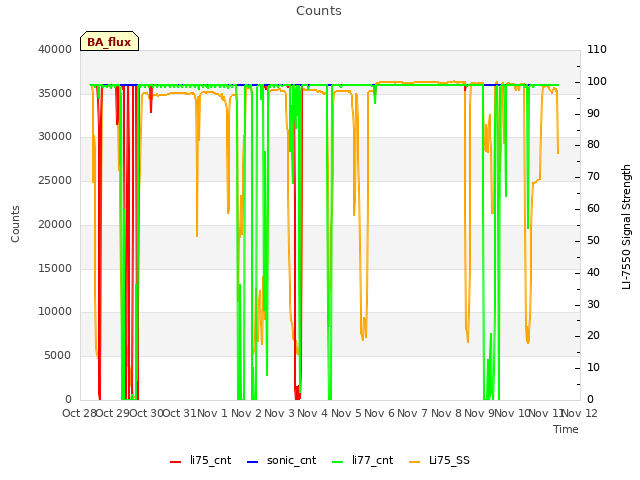Click the Nov 12 date tick
The image size is (640, 480).
click(x=580, y=413)
